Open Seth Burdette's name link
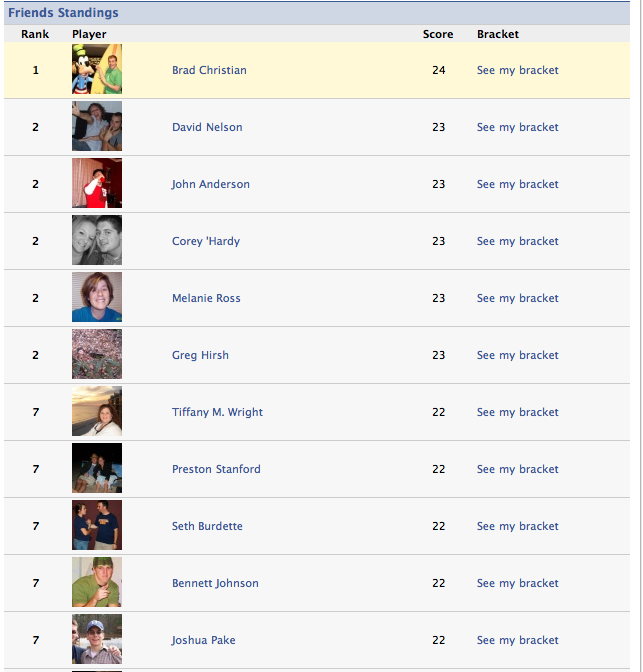 (207, 526)
